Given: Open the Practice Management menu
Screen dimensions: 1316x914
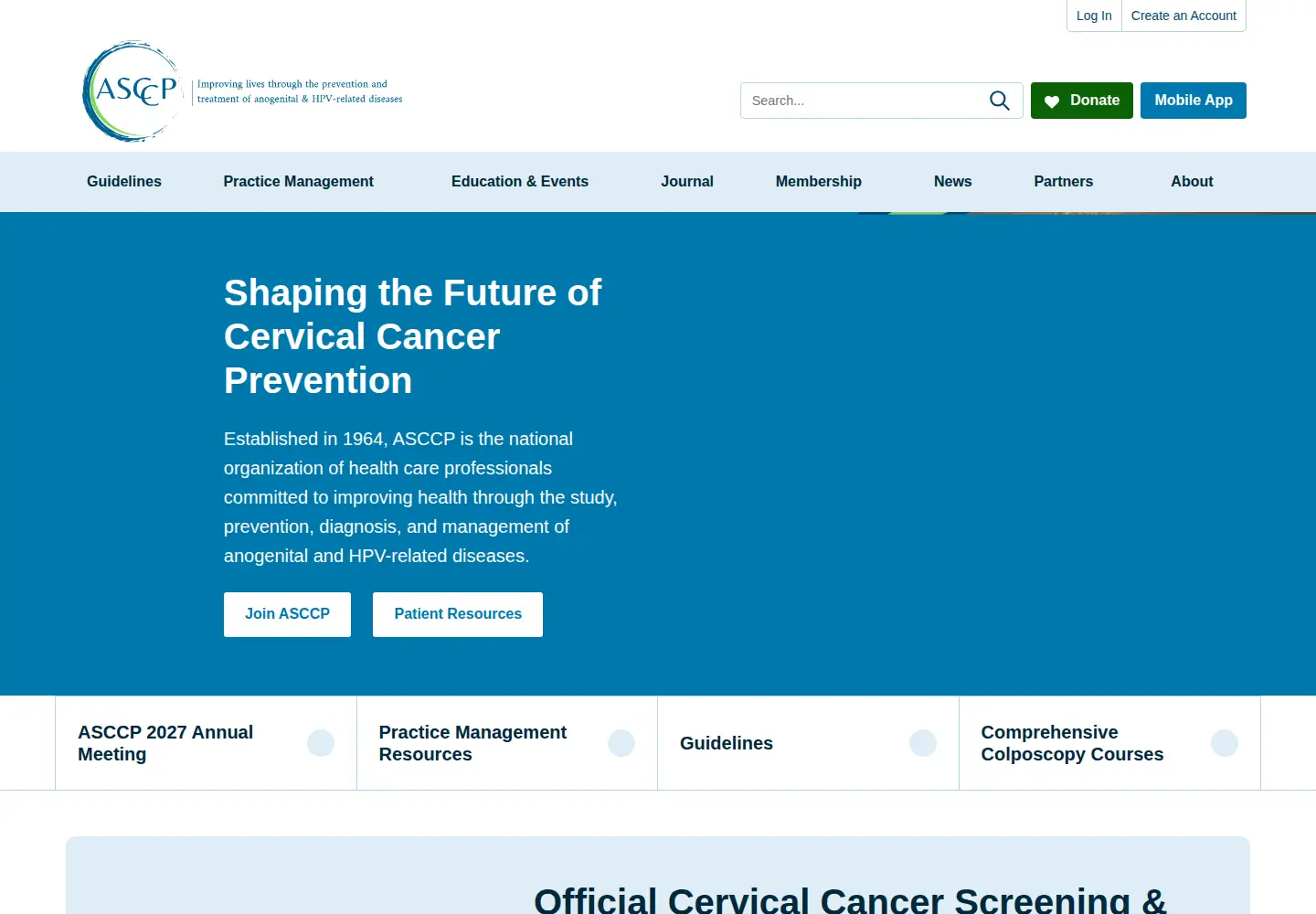Looking at the screenshot, I should (299, 182).
